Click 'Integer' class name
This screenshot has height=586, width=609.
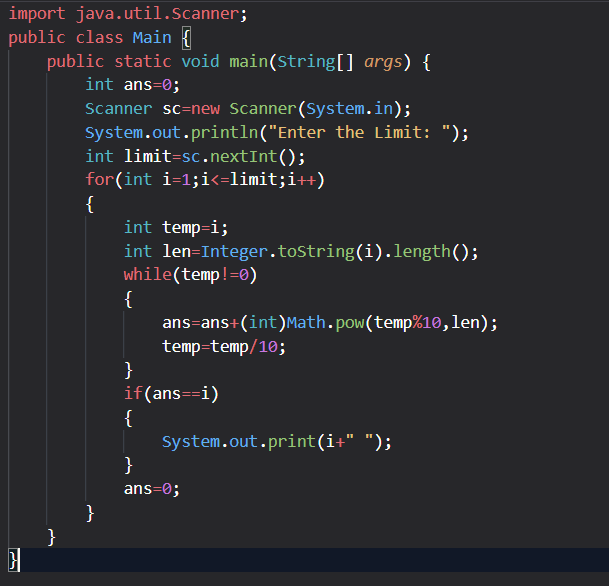234,252
